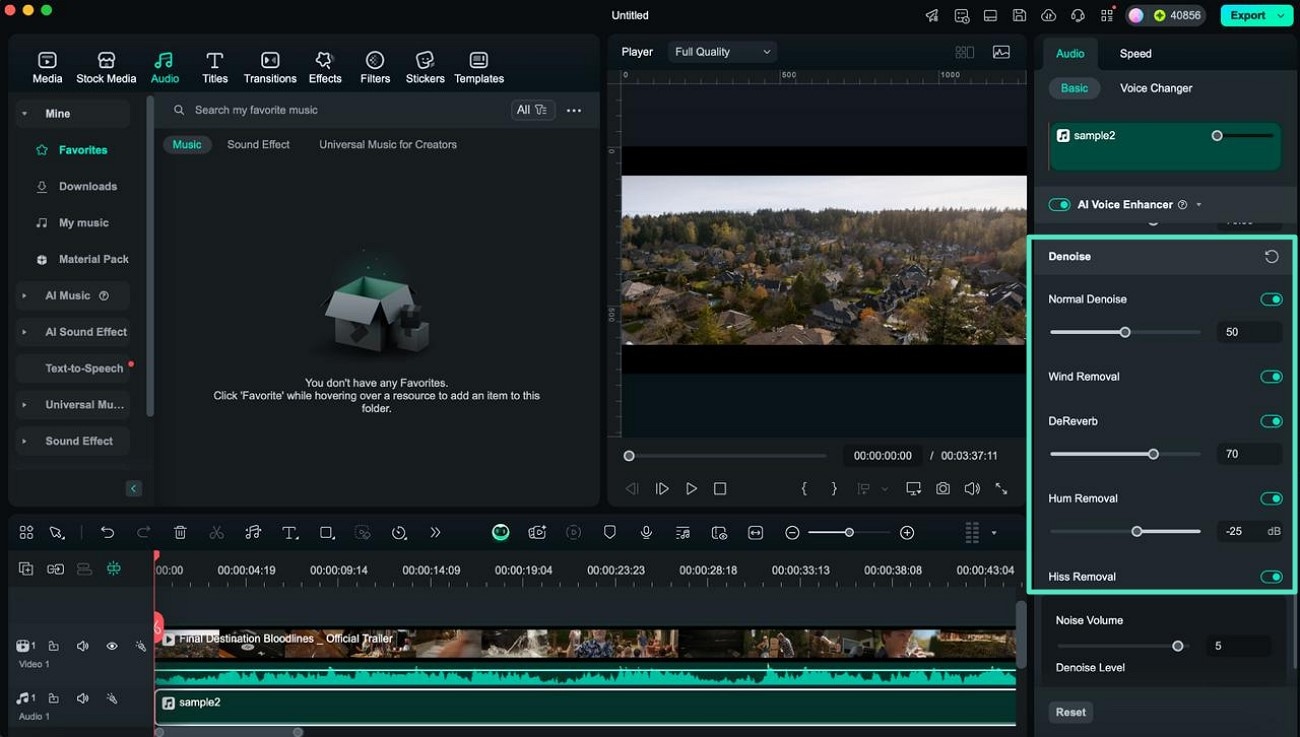Click the Marker shield icon
Image resolution: width=1300 pixels, height=737 pixels.
pyautogui.click(x=610, y=533)
